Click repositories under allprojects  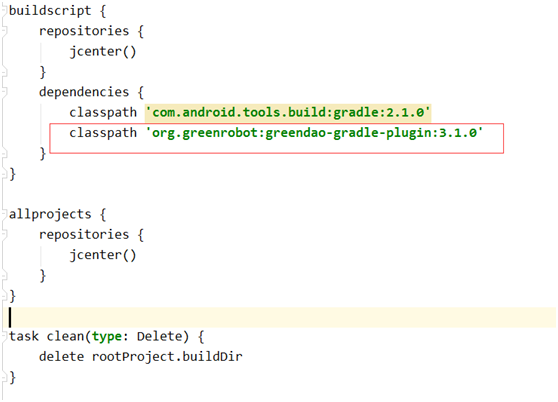84,234
